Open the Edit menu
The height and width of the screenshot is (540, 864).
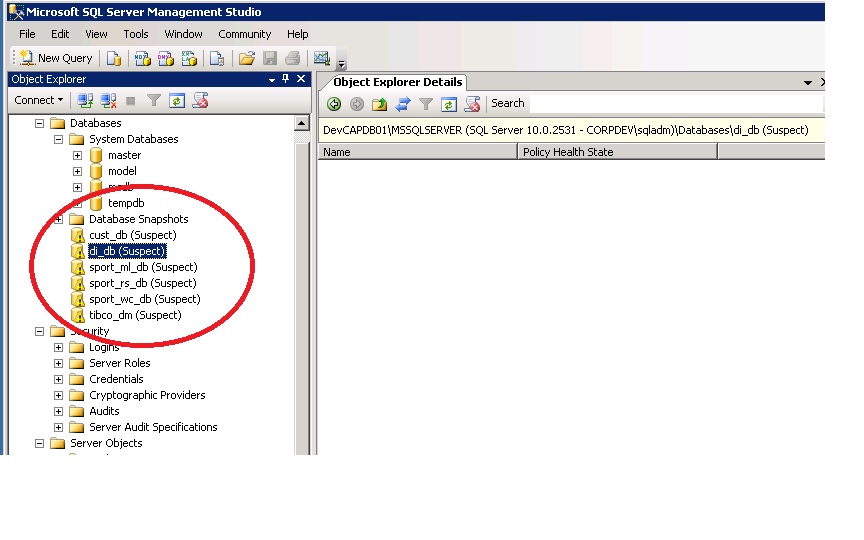coord(60,34)
